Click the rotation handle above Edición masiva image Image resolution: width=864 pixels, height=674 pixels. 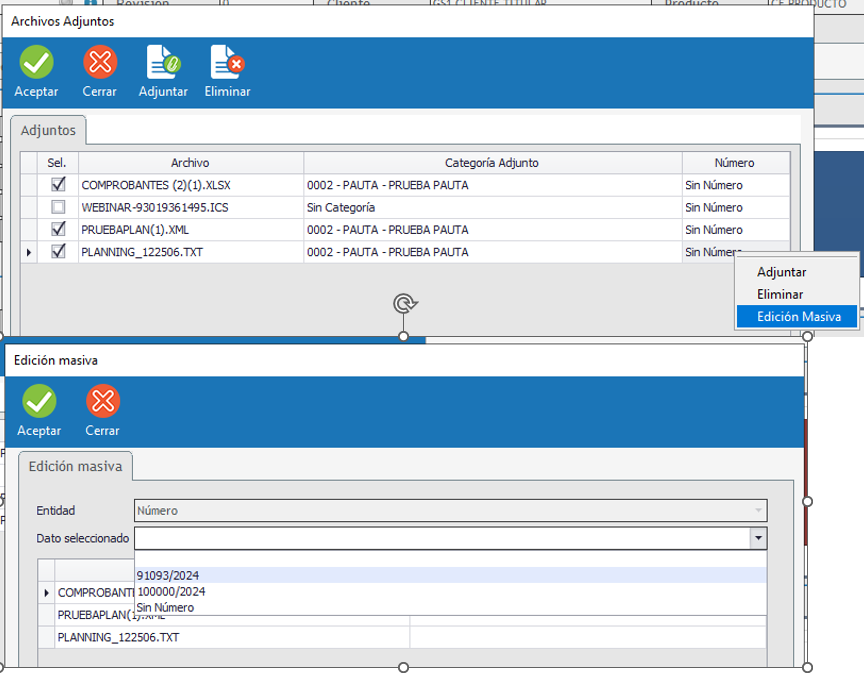click(404, 304)
